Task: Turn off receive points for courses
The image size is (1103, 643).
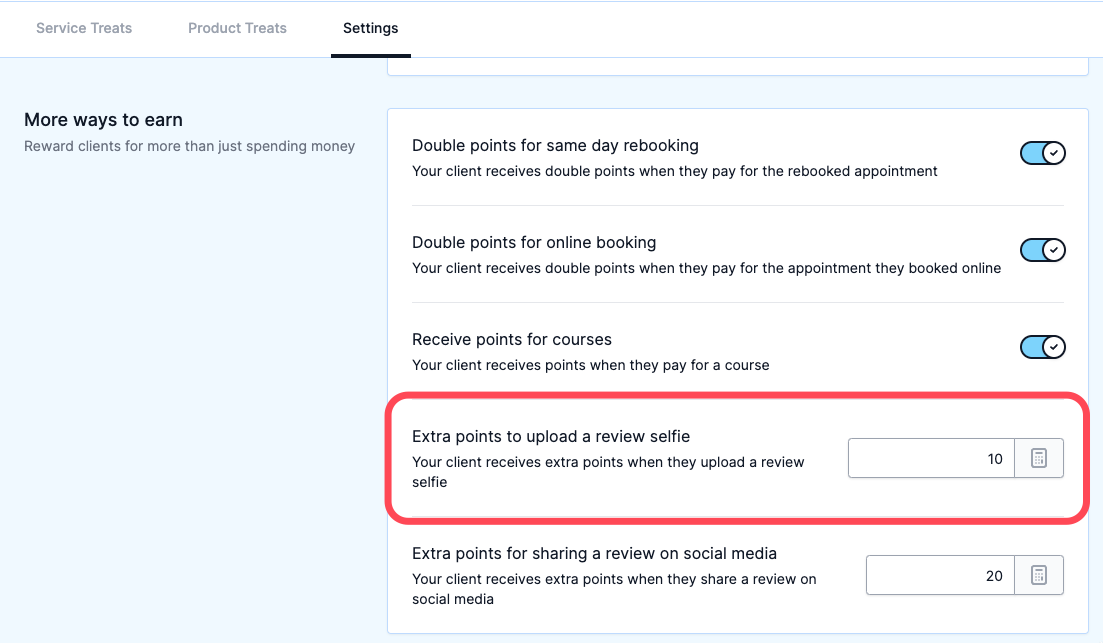Action: 1043,347
